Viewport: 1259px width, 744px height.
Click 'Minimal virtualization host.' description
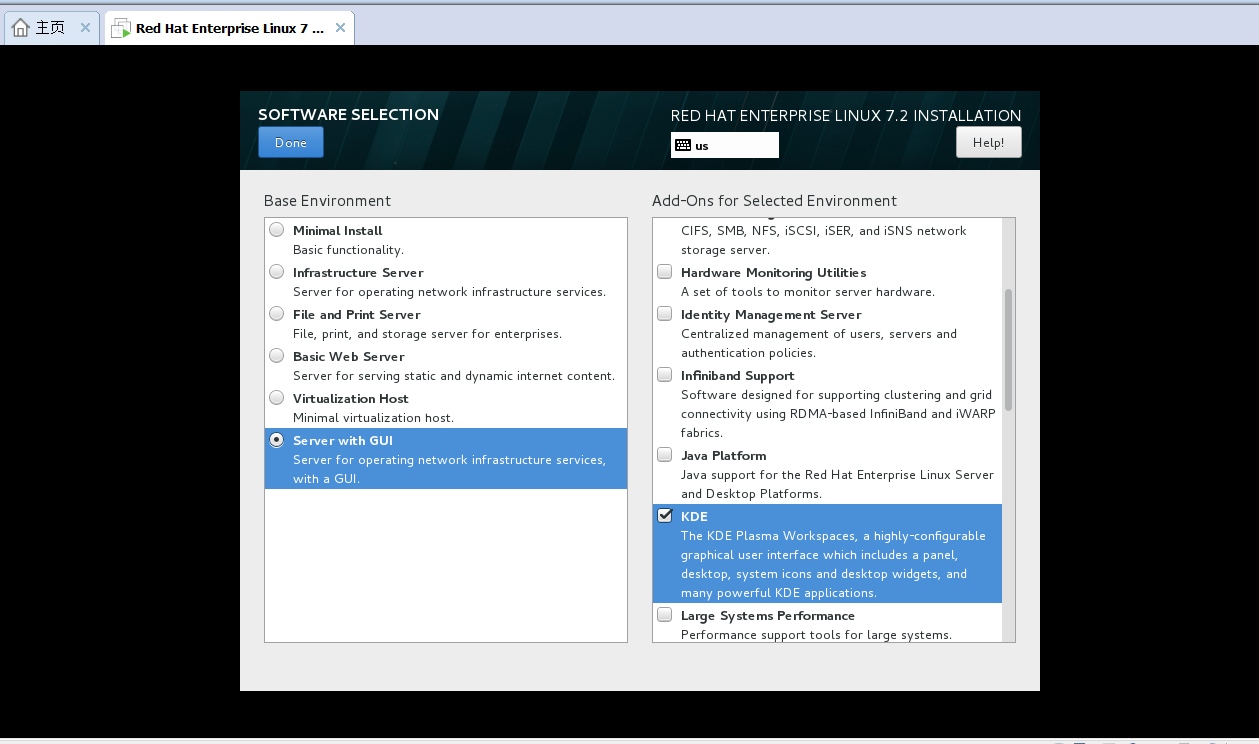(373, 418)
